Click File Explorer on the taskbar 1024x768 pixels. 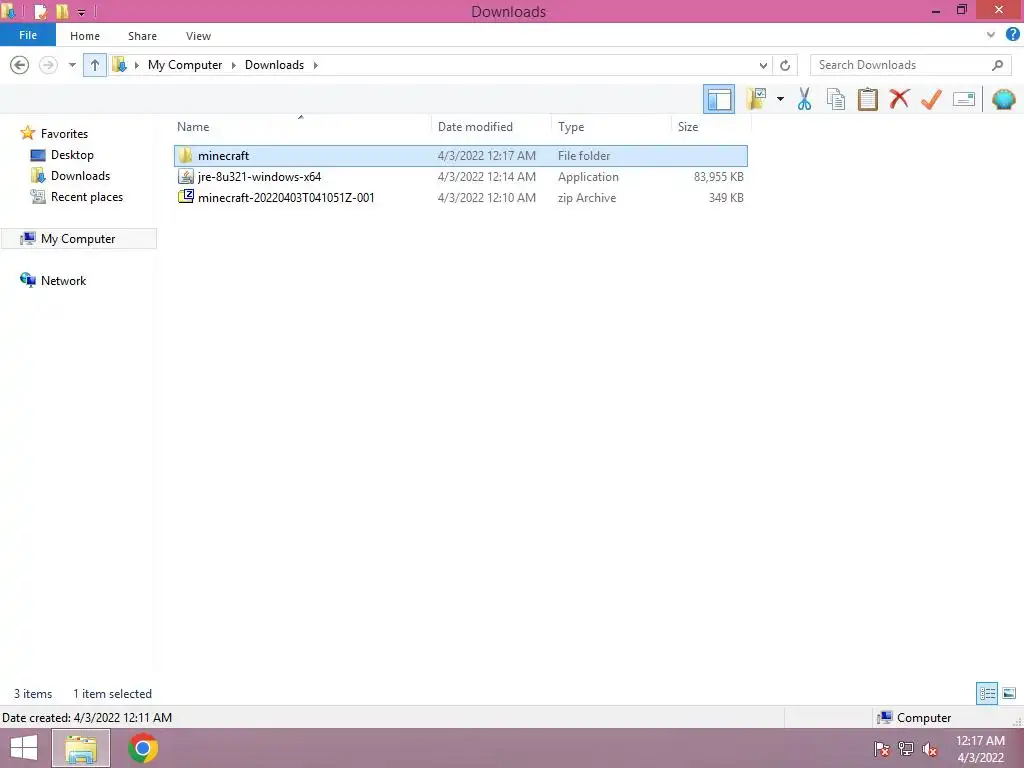point(80,748)
